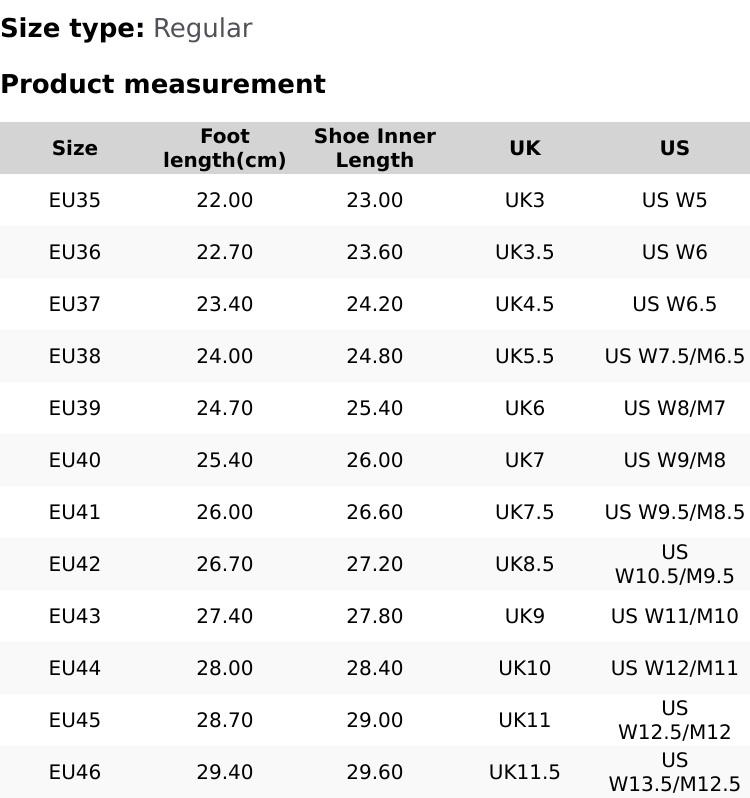Click the UK column header
Viewport: 750px width, 798px height.
click(x=525, y=148)
